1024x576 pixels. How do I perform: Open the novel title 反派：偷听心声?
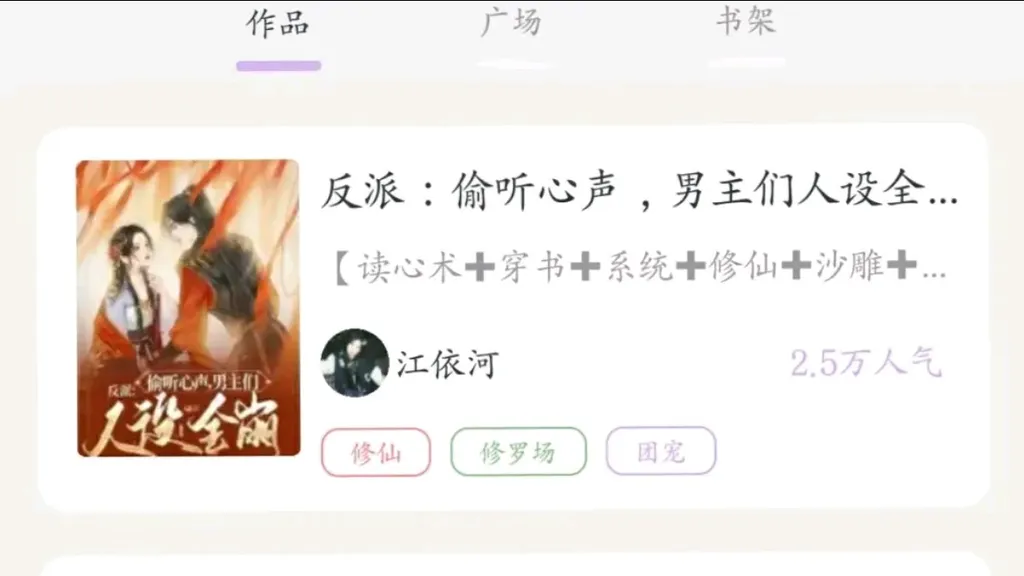coord(639,190)
